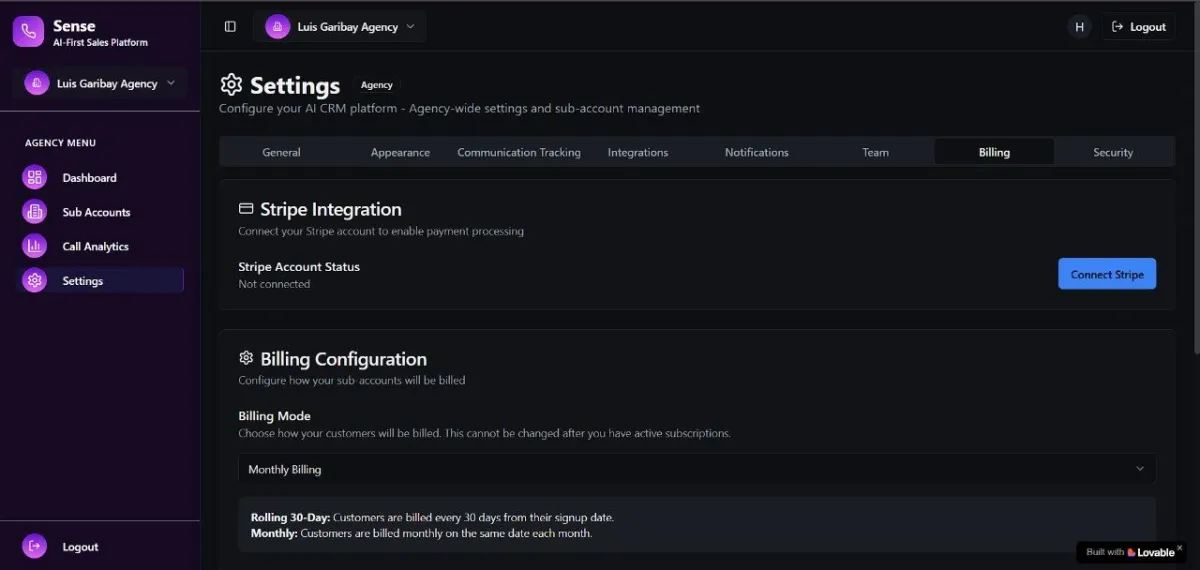Switch to the Security tab

point(1112,152)
